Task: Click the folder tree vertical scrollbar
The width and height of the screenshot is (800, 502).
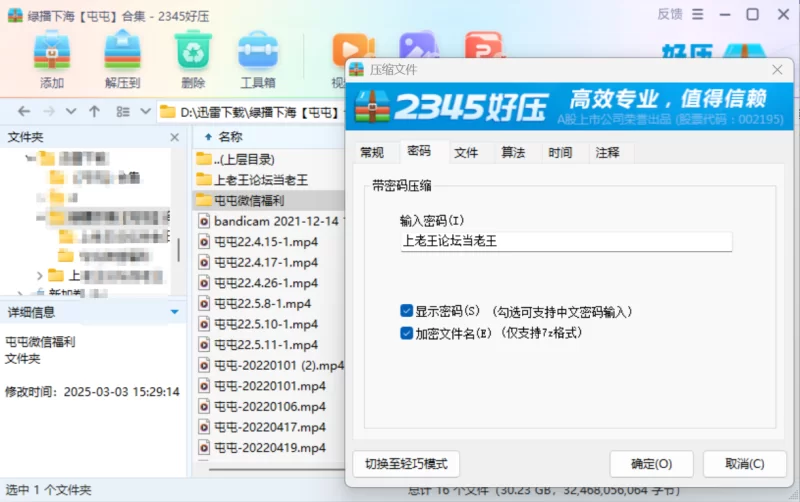Action: 178,250
